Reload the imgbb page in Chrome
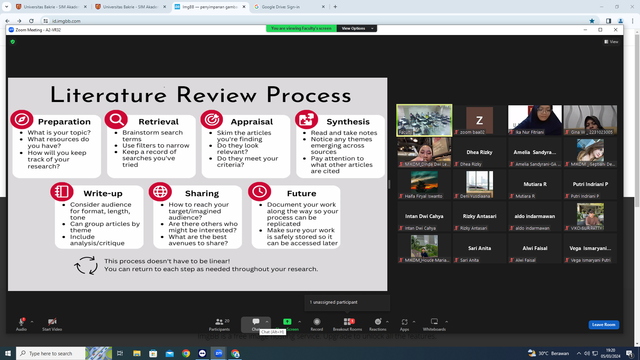 click(31, 21)
